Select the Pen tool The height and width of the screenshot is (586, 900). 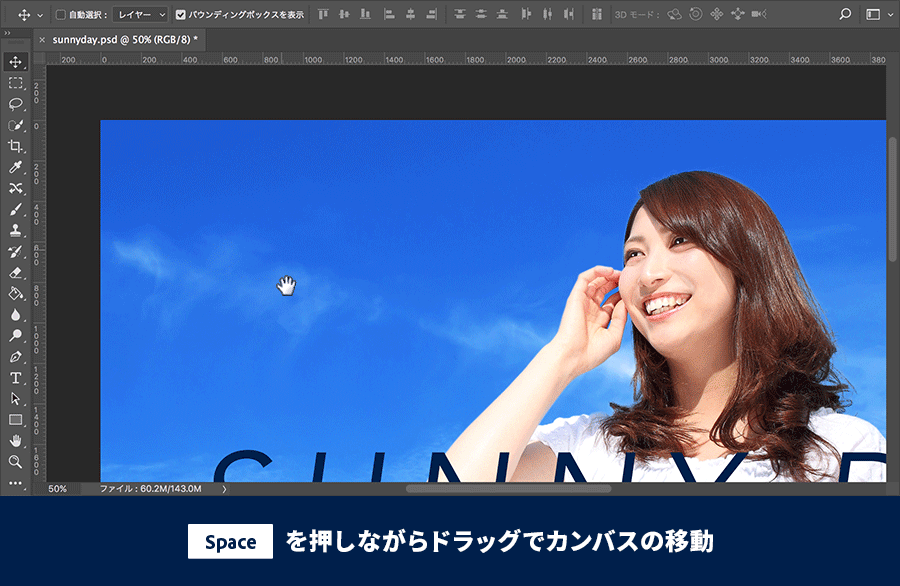(15, 356)
